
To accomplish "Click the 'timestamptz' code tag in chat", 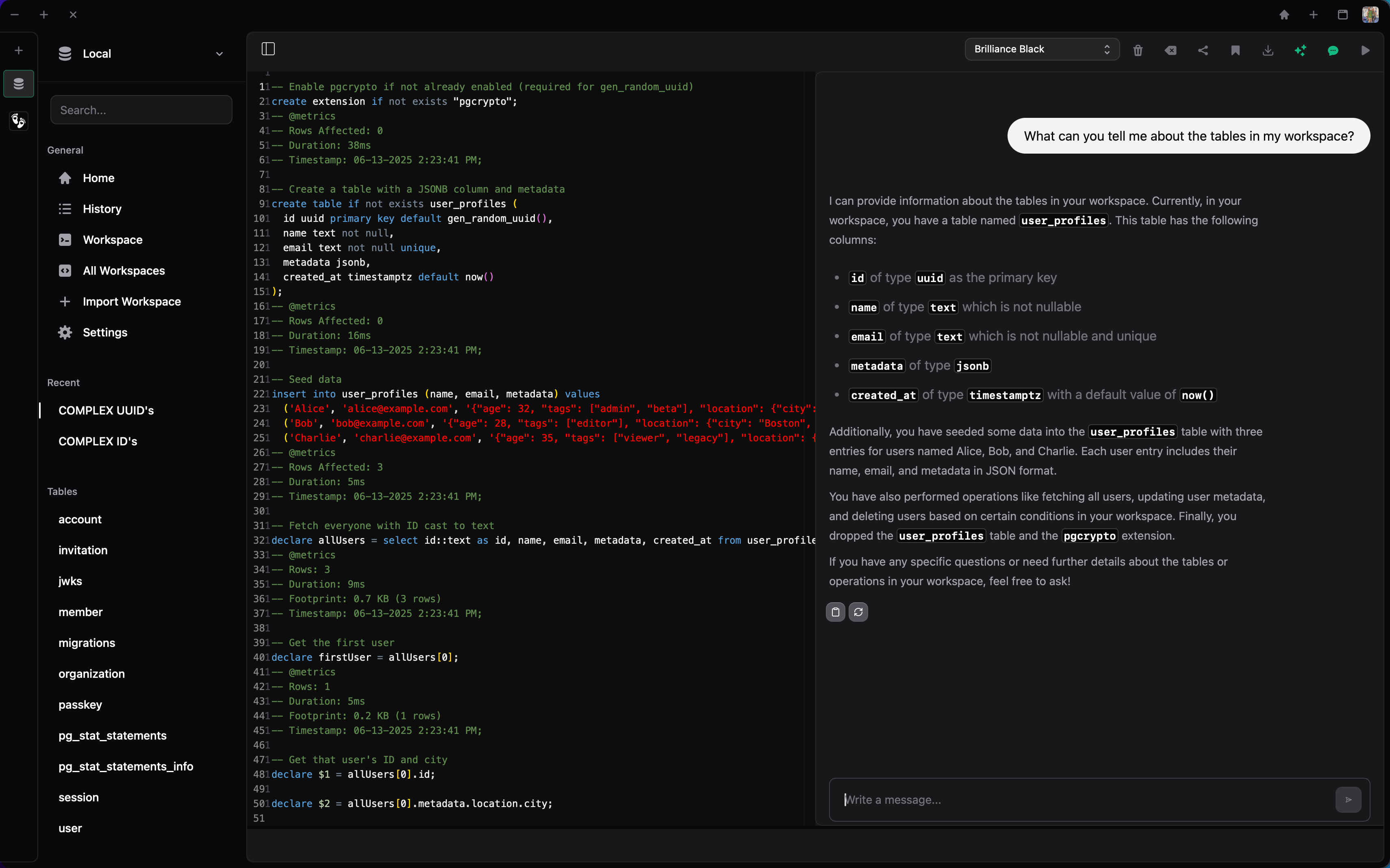I will tap(1005, 395).
